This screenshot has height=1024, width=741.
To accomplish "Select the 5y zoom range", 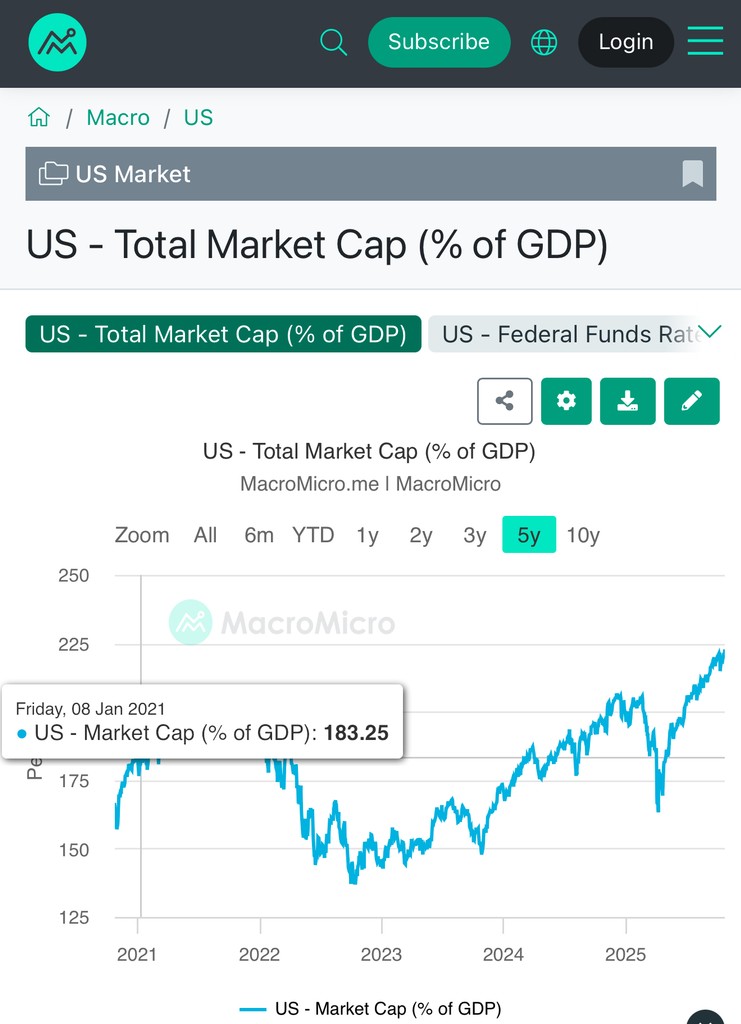I will click(x=529, y=535).
